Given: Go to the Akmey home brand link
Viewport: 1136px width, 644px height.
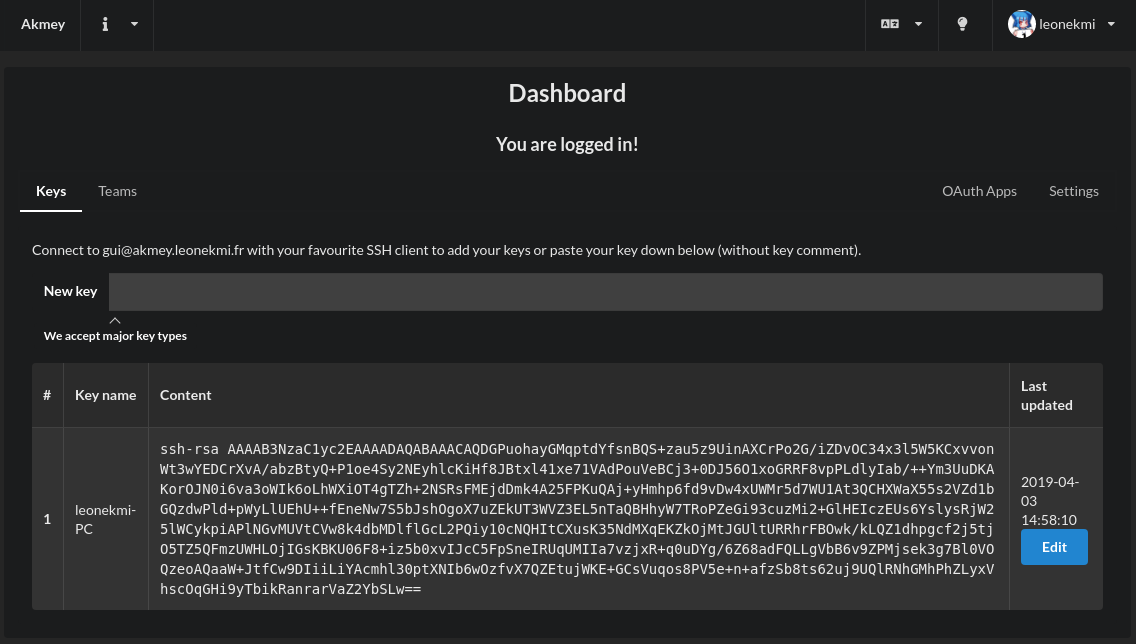Looking at the screenshot, I should (43, 24).
